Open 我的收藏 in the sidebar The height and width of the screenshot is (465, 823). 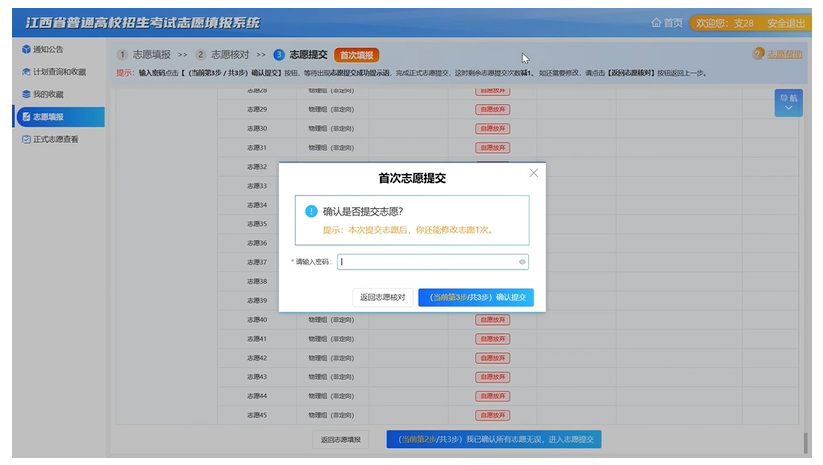point(48,94)
